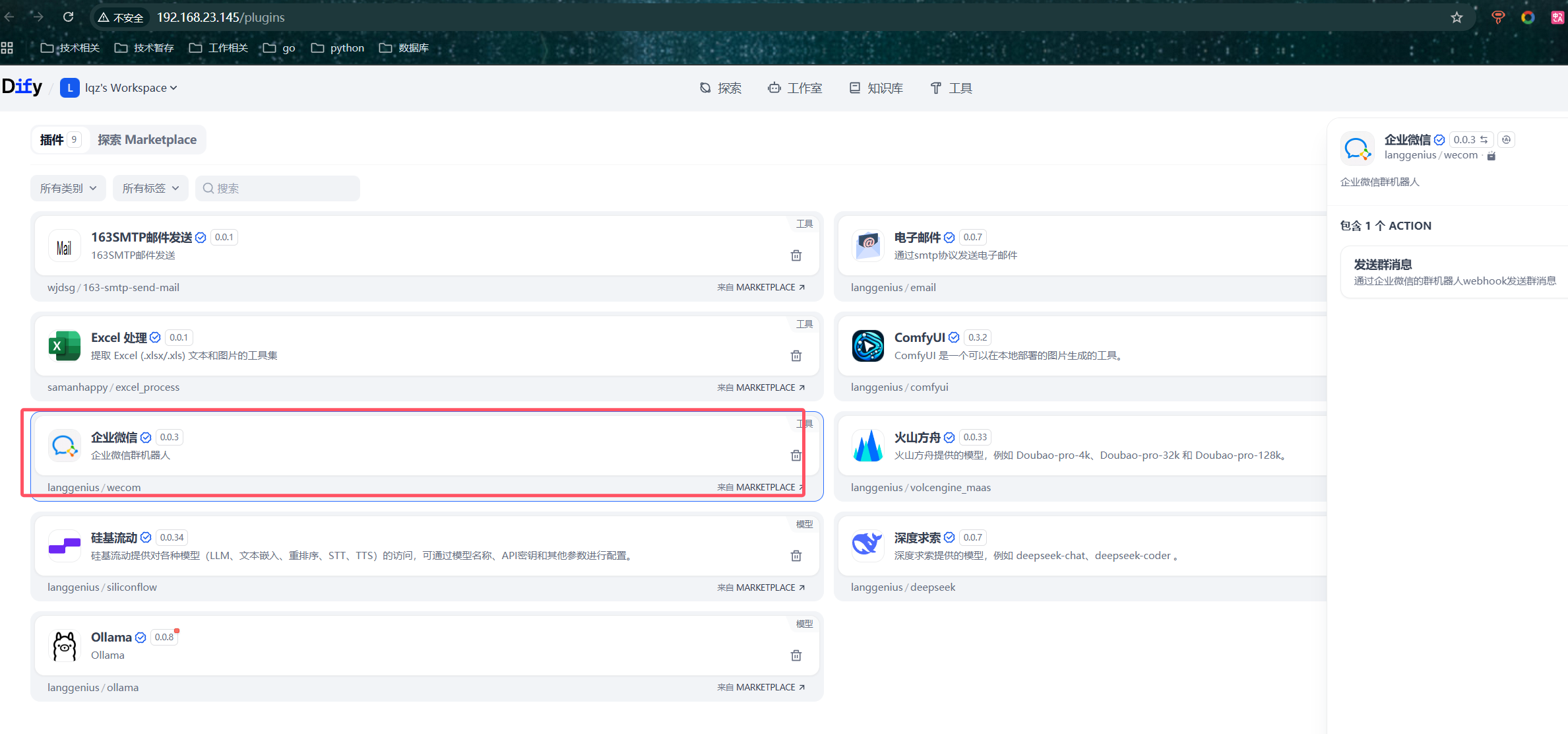Expand the 所有标签 tags dropdown

(x=150, y=188)
